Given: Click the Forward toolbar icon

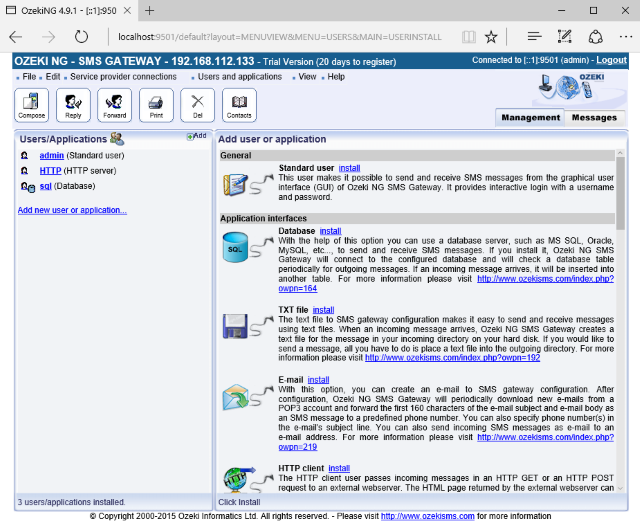Looking at the screenshot, I should pyautogui.click(x=115, y=105).
